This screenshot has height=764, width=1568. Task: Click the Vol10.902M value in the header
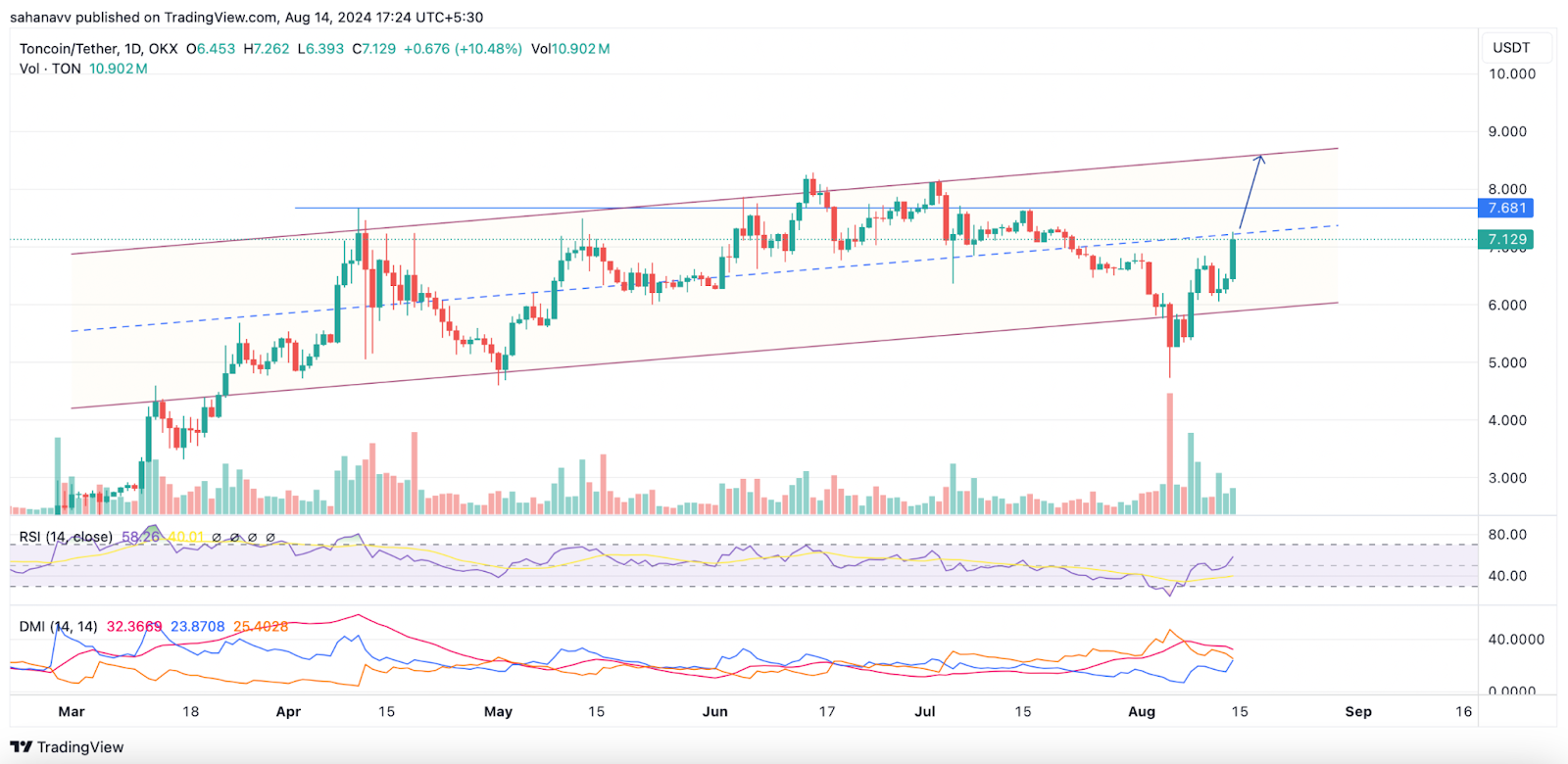(570, 48)
